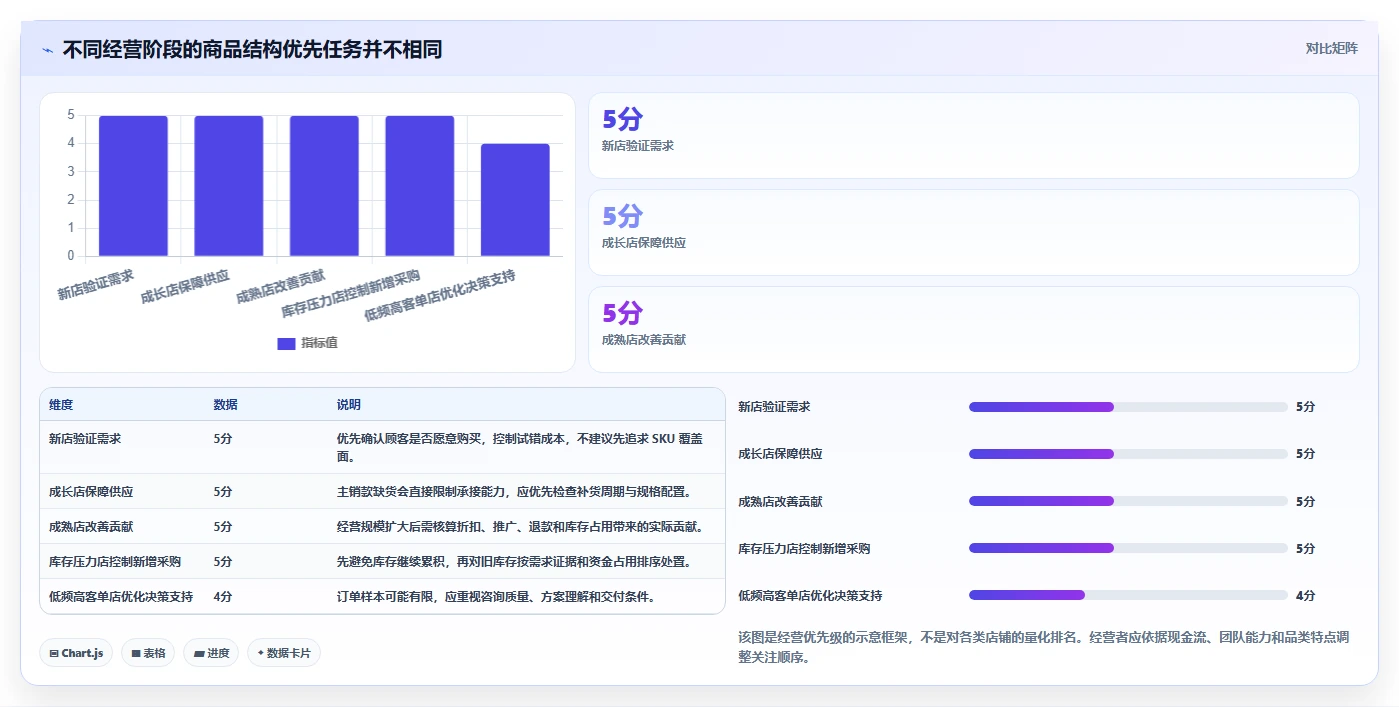Click the footnote starting 该图是经营优先级的示意框架

(x=1044, y=647)
